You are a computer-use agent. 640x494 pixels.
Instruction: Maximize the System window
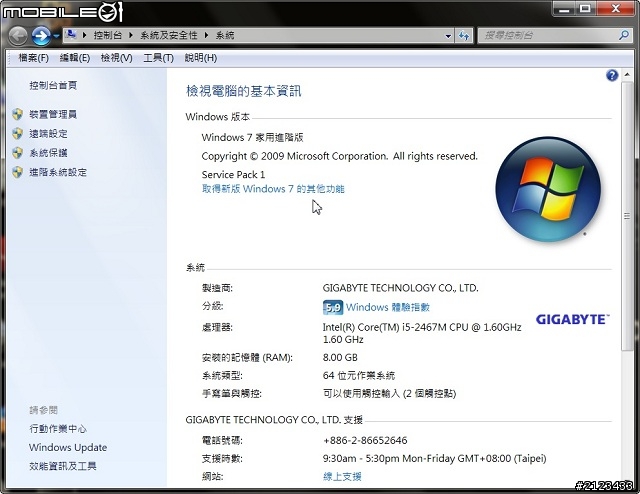585,8
